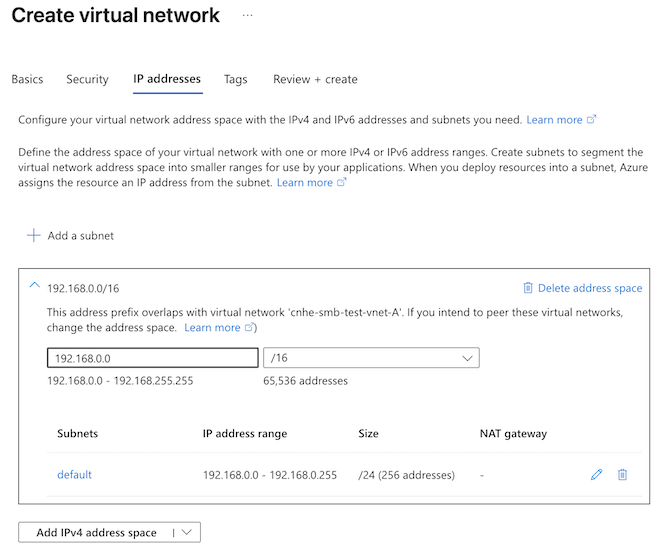Viewport: 666px width, 554px height.
Task: Focus the 192.168.0.0 address input field
Action: click(x=152, y=358)
